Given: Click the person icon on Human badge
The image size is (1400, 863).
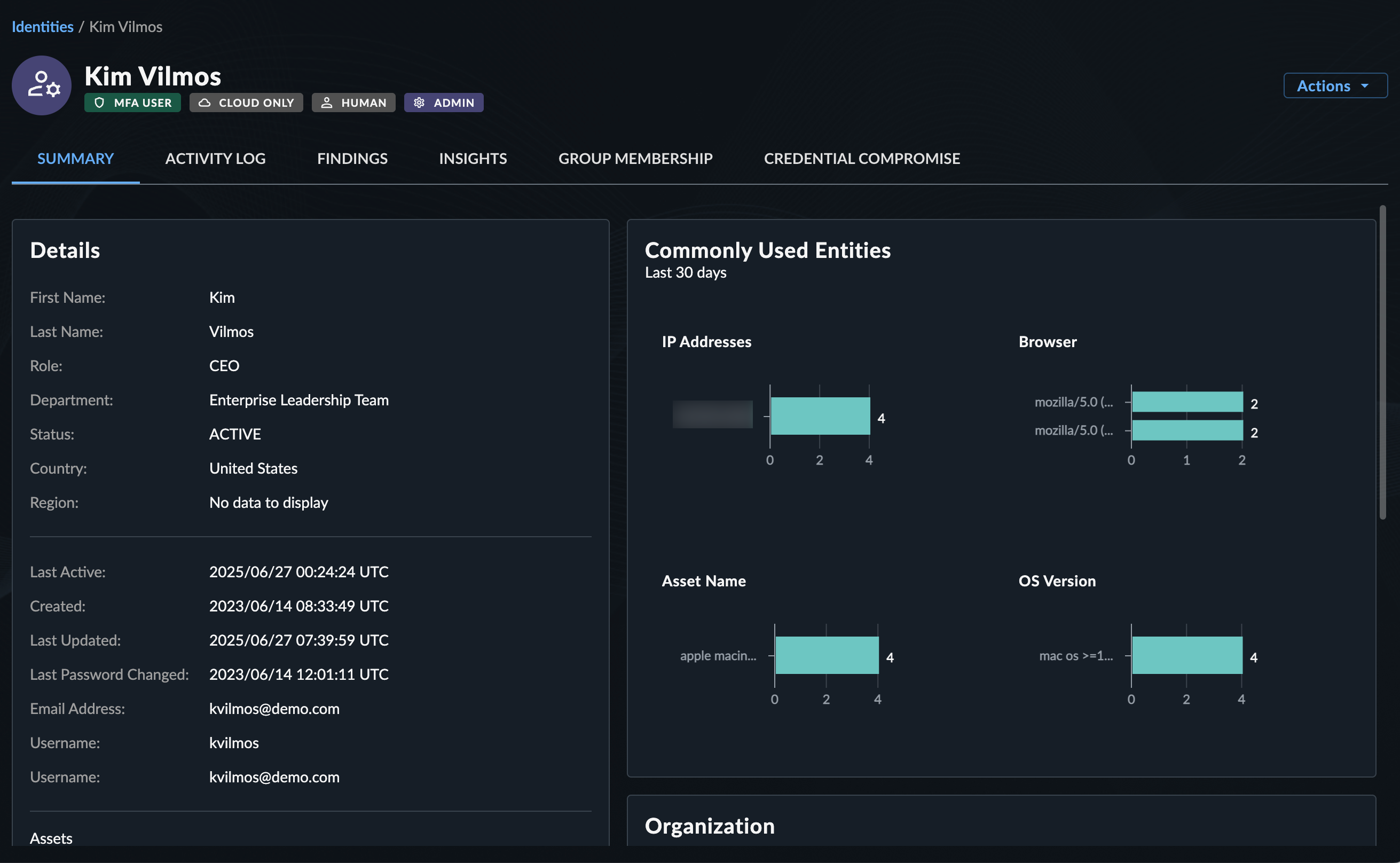Looking at the screenshot, I should pyautogui.click(x=326, y=103).
